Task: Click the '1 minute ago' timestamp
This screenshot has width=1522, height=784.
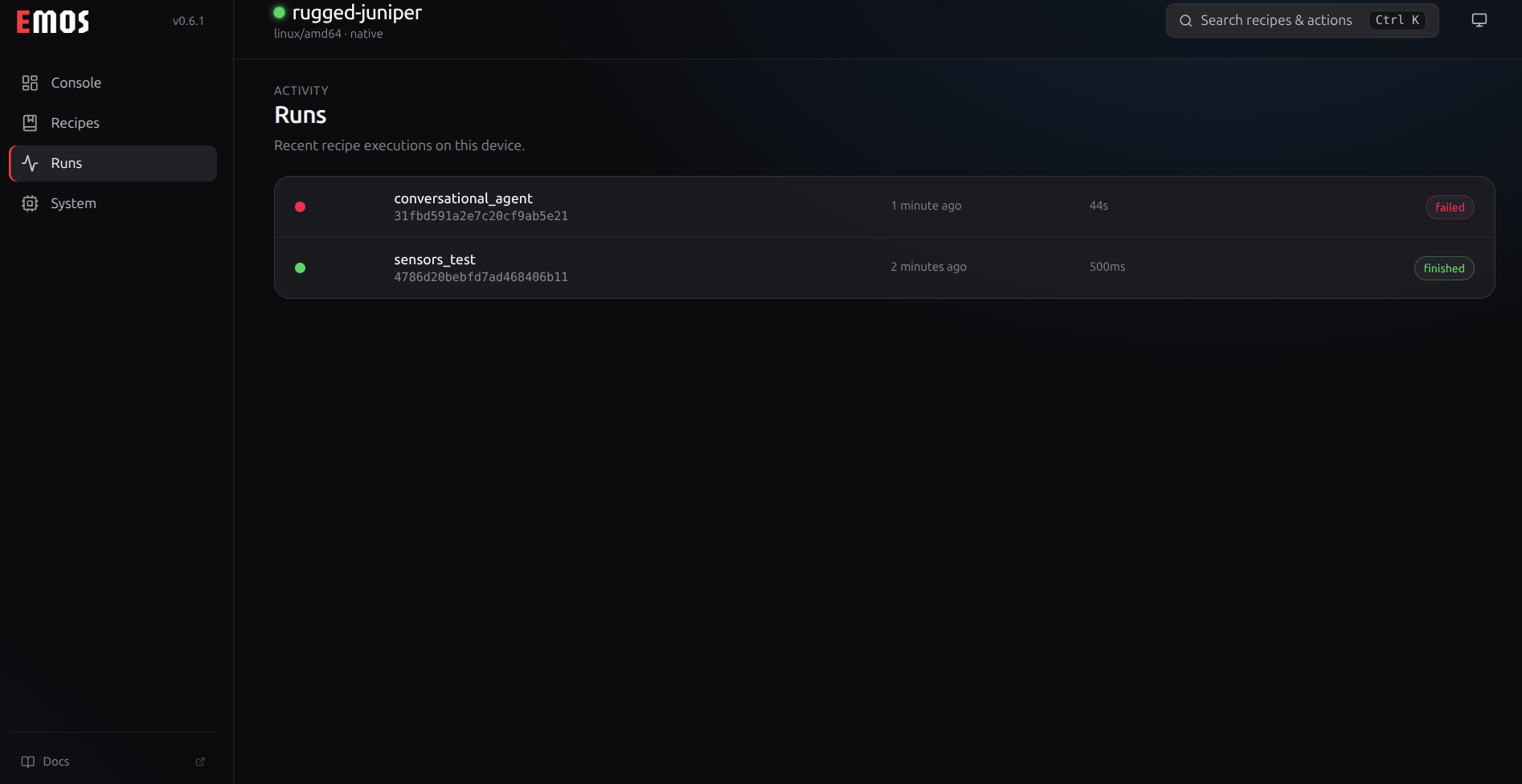Action: point(926,206)
